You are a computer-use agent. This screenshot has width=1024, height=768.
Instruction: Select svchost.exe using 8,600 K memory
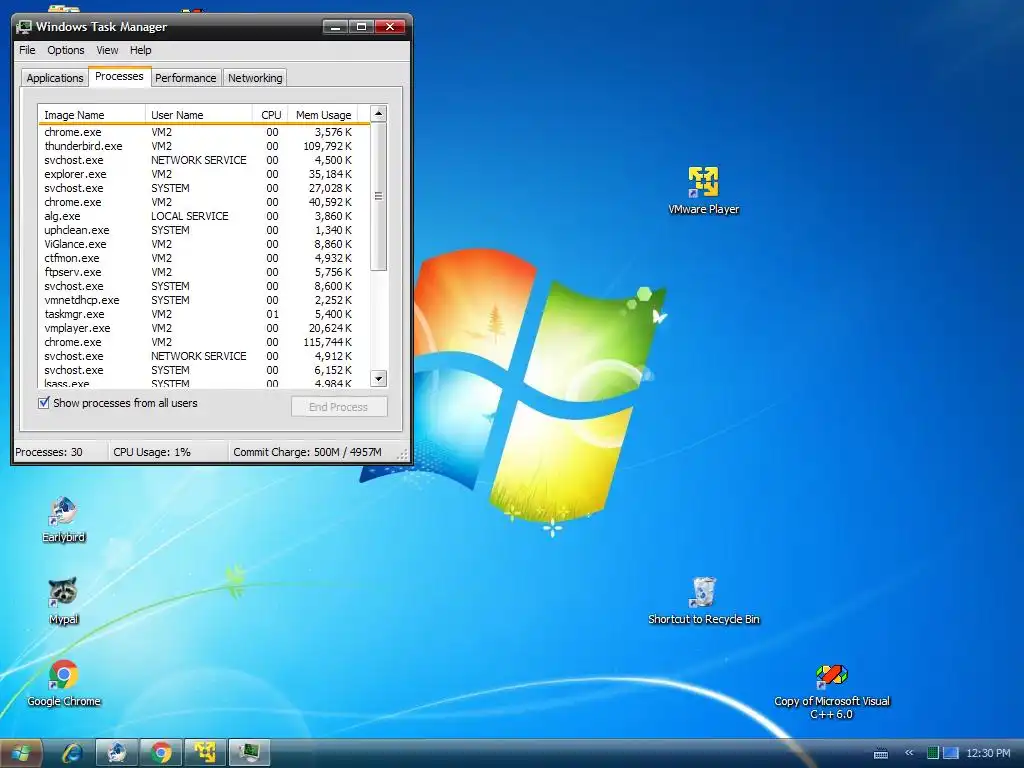tap(203, 286)
